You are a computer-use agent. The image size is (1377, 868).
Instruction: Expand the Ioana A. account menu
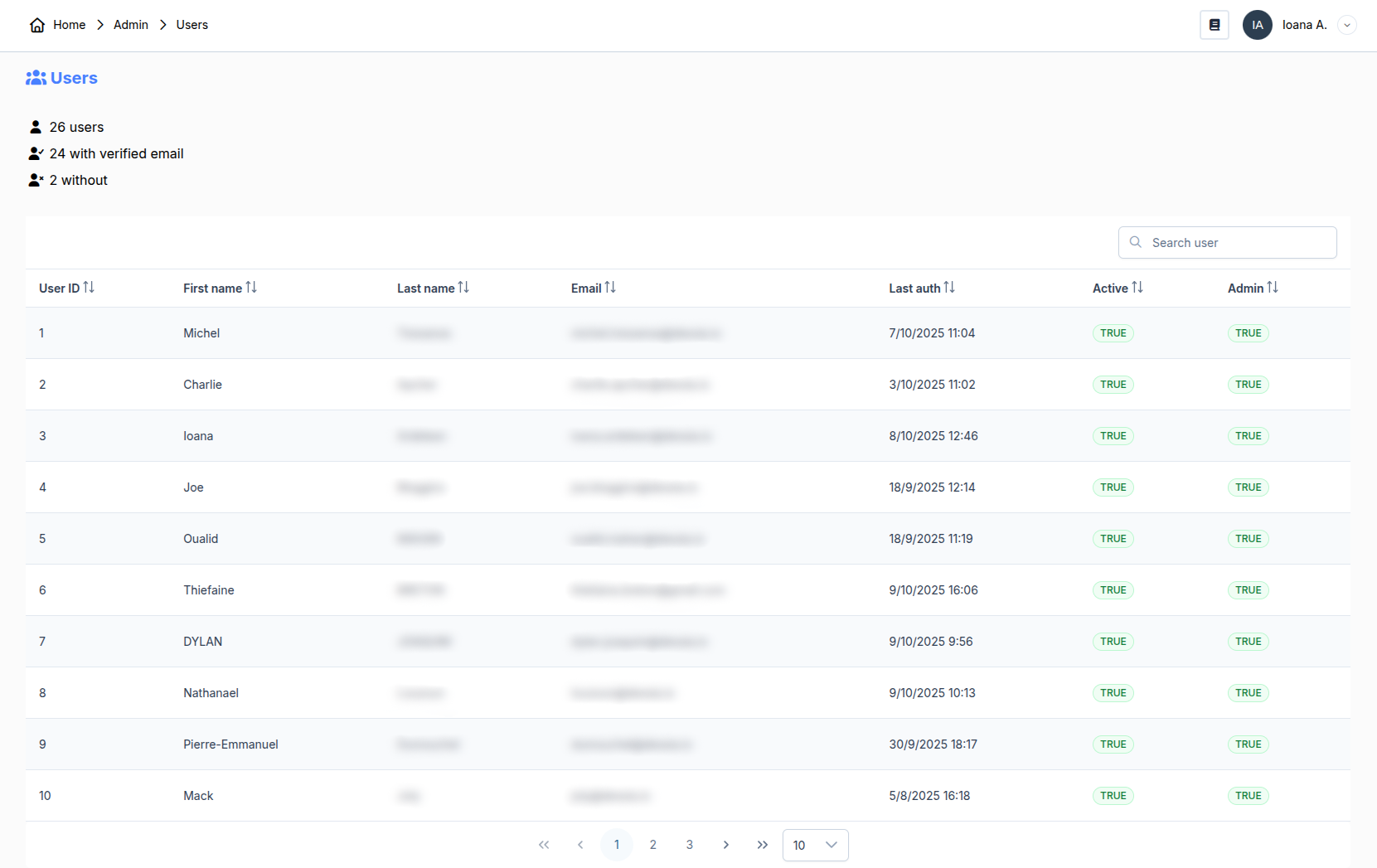point(1347,25)
